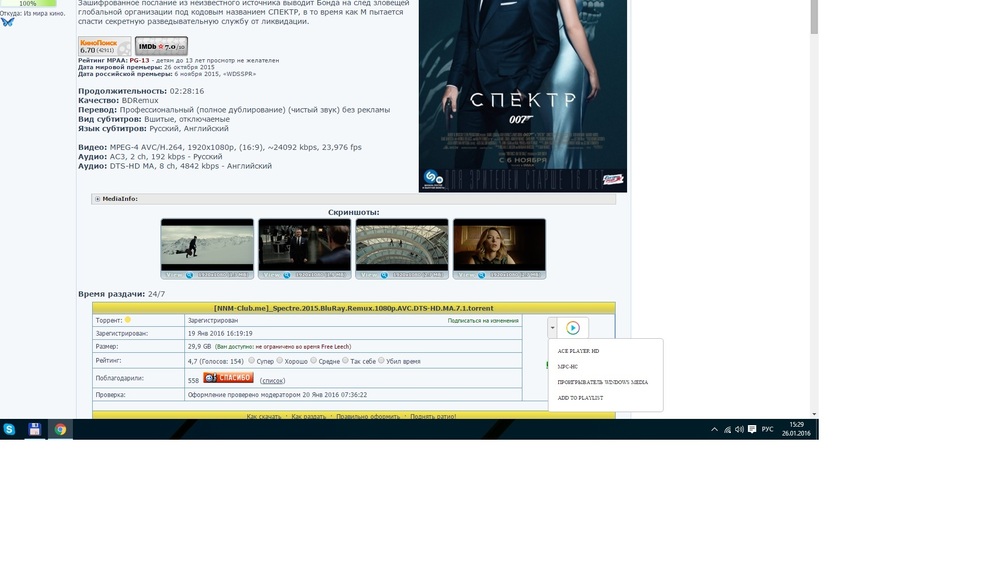Open the action center notification icon

(751, 429)
